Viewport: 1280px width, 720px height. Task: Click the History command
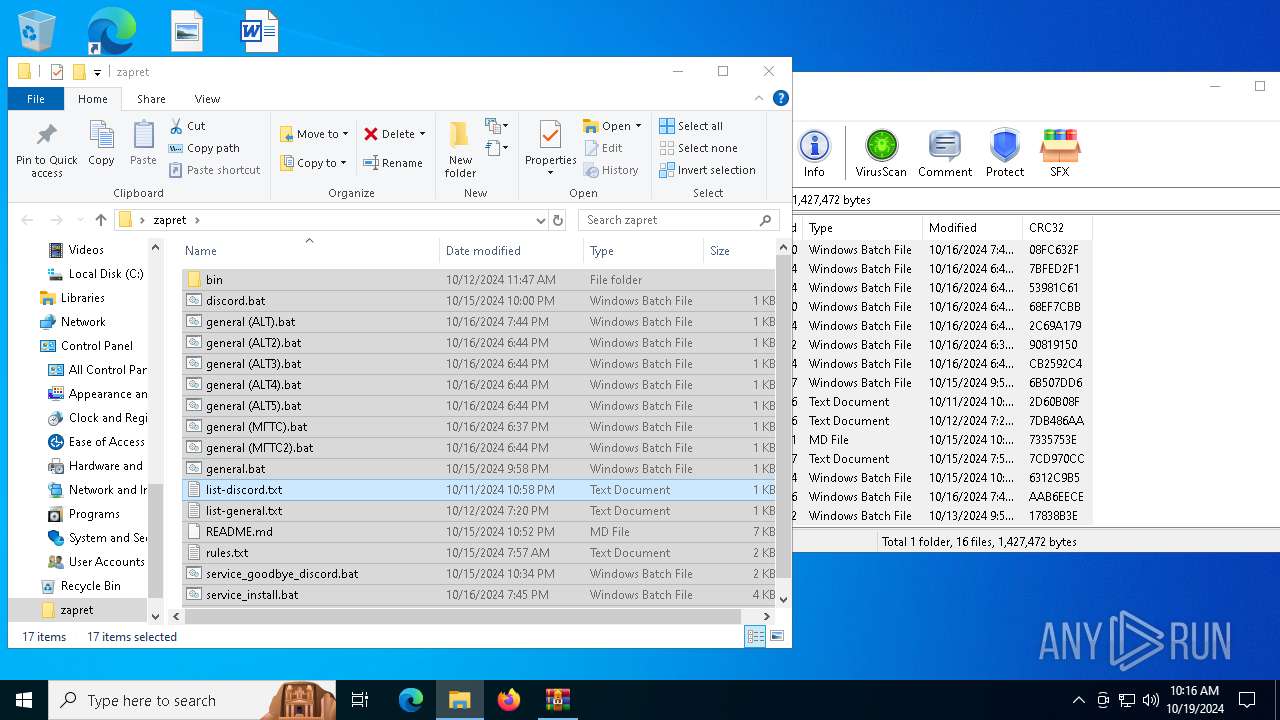[610, 170]
